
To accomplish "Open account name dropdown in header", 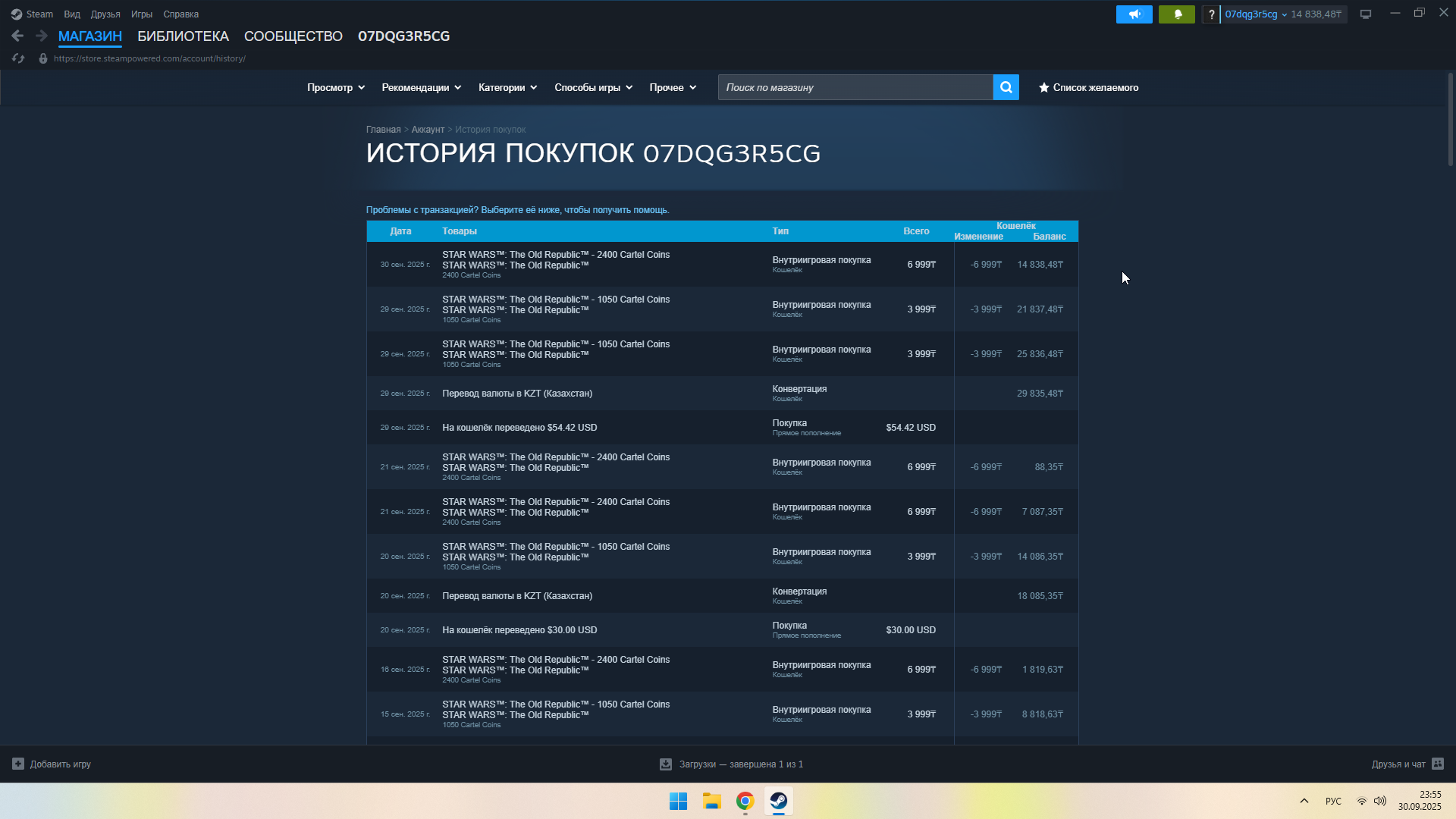I will point(1255,14).
